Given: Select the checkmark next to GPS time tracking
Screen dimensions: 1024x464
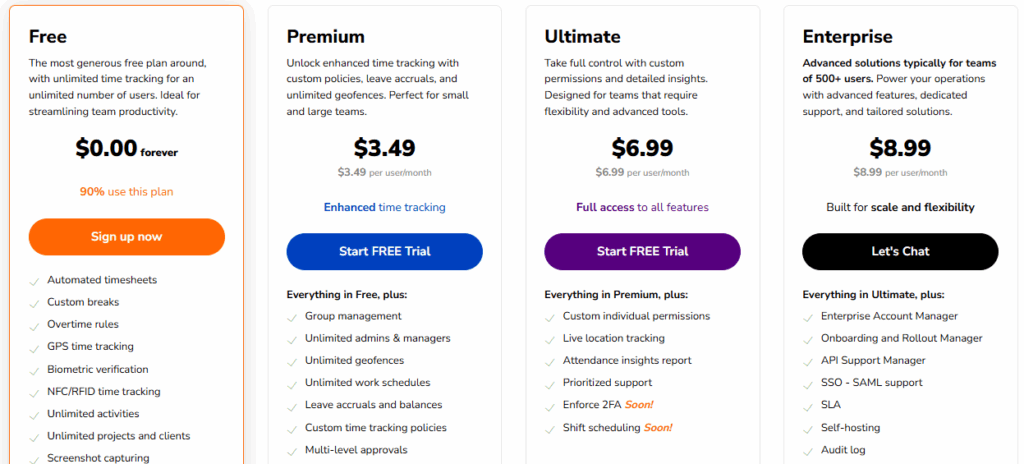Looking at the screenshot, I should [x=35, y=347].
